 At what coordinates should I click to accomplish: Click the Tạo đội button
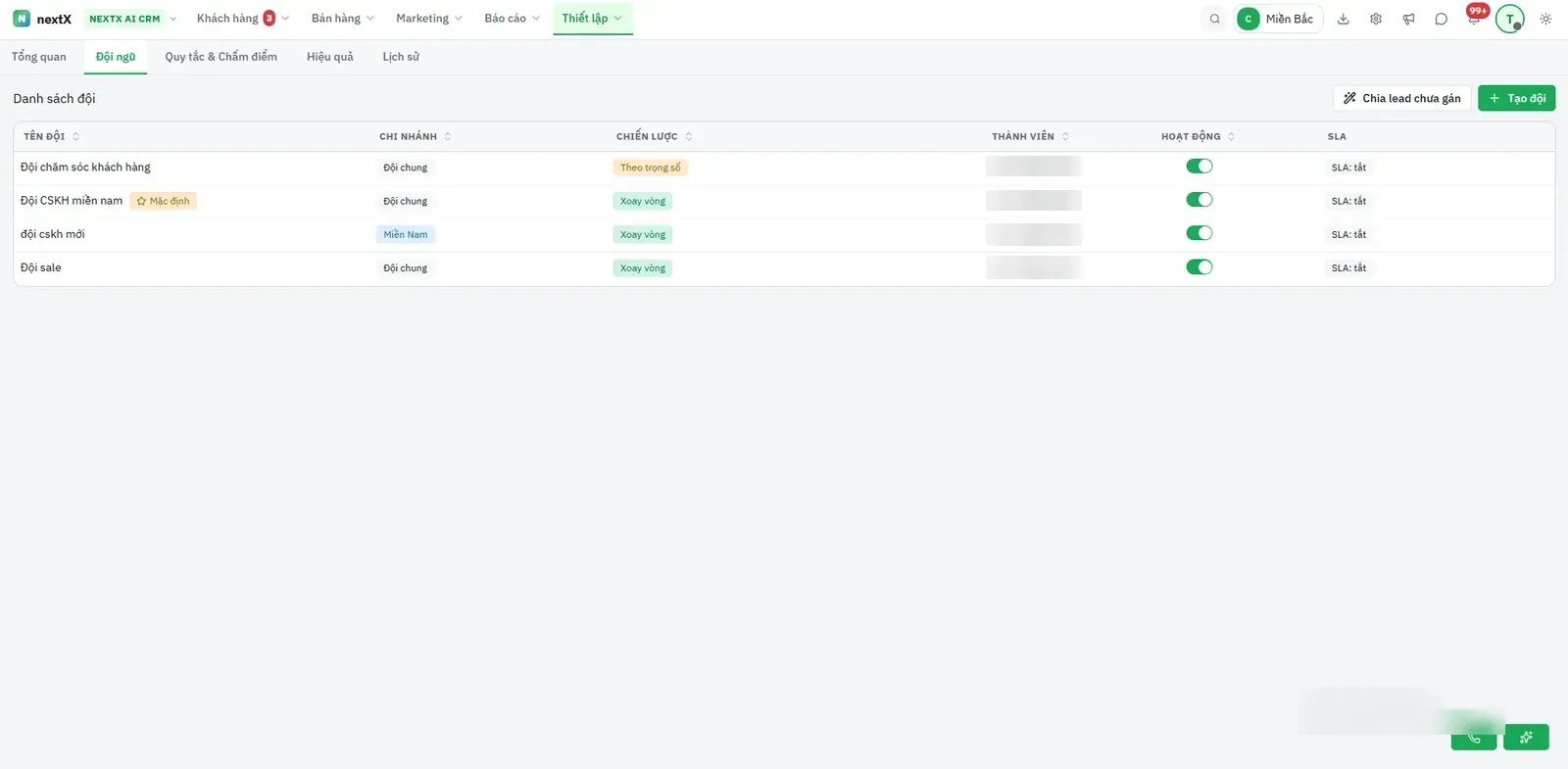[x=1516, y=98]
